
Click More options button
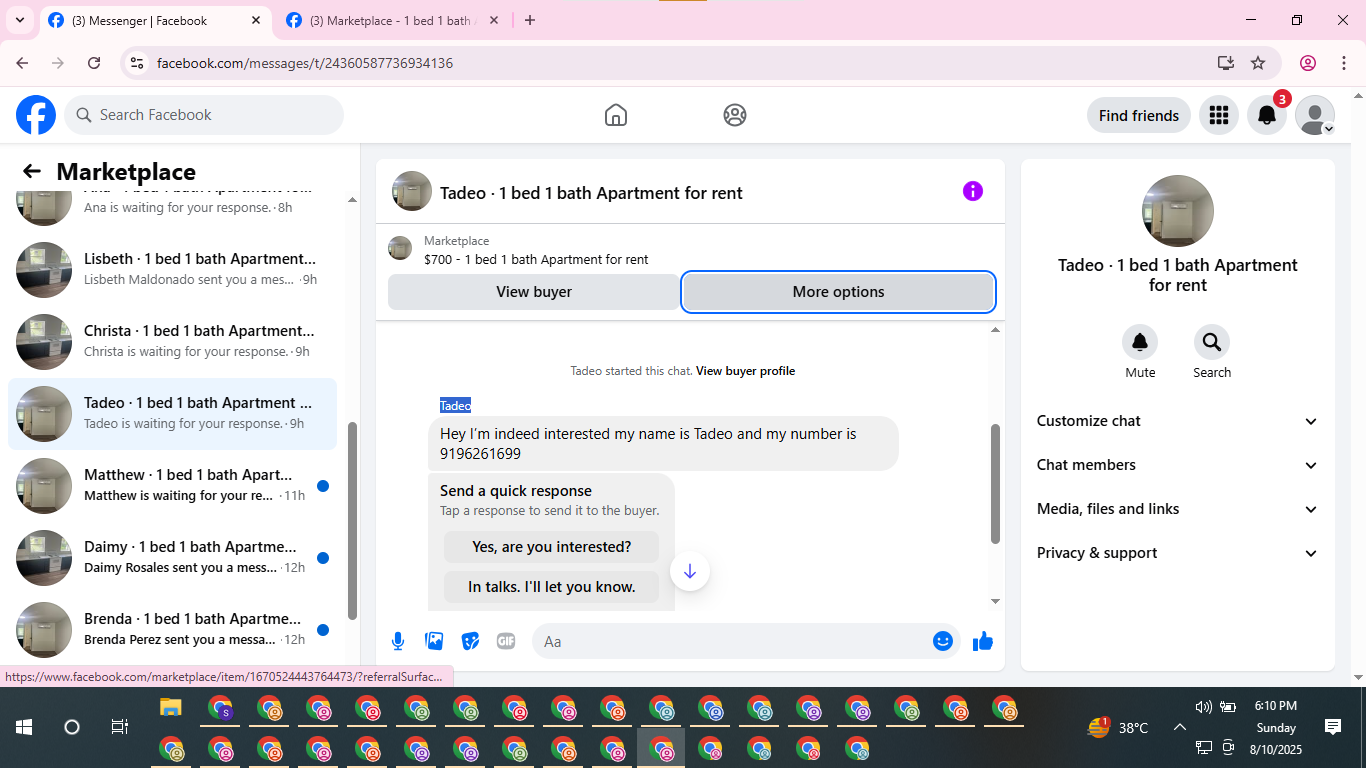pos(838,292)
